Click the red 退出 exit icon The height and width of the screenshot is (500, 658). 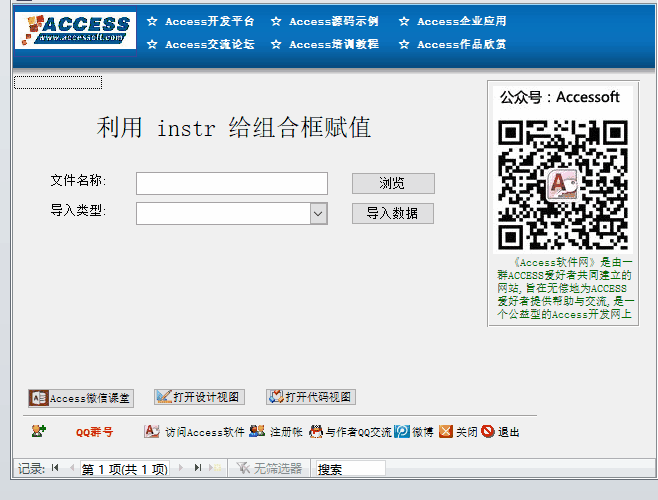pyautogui.click(x=488, y=431)
